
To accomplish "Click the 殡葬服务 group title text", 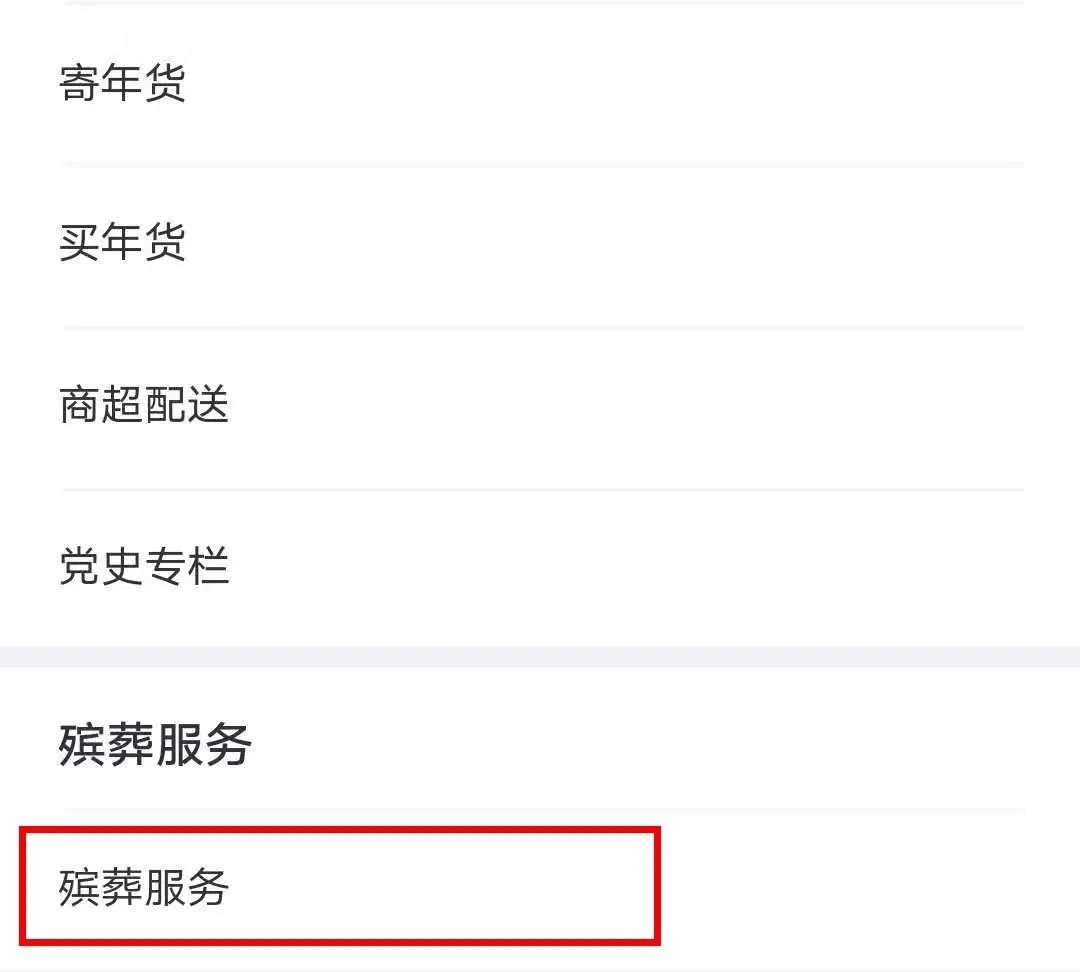I will click(155, 745).
